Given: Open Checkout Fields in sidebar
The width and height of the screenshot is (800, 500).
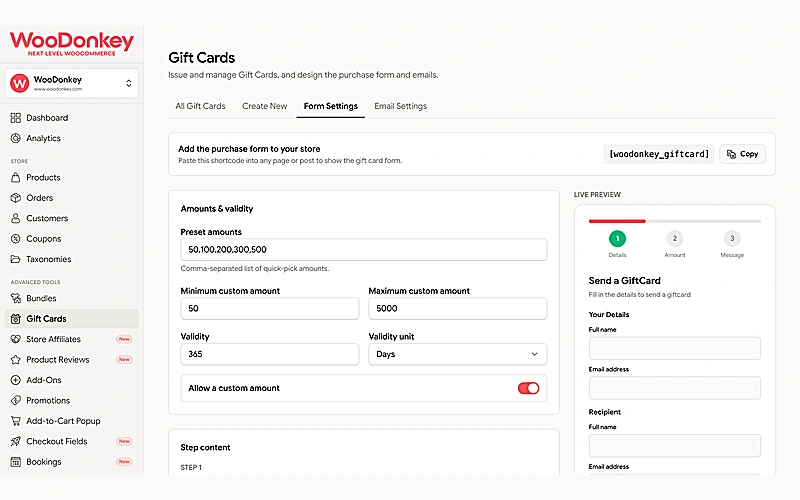Looking at the screenshot, I should 71,441.
